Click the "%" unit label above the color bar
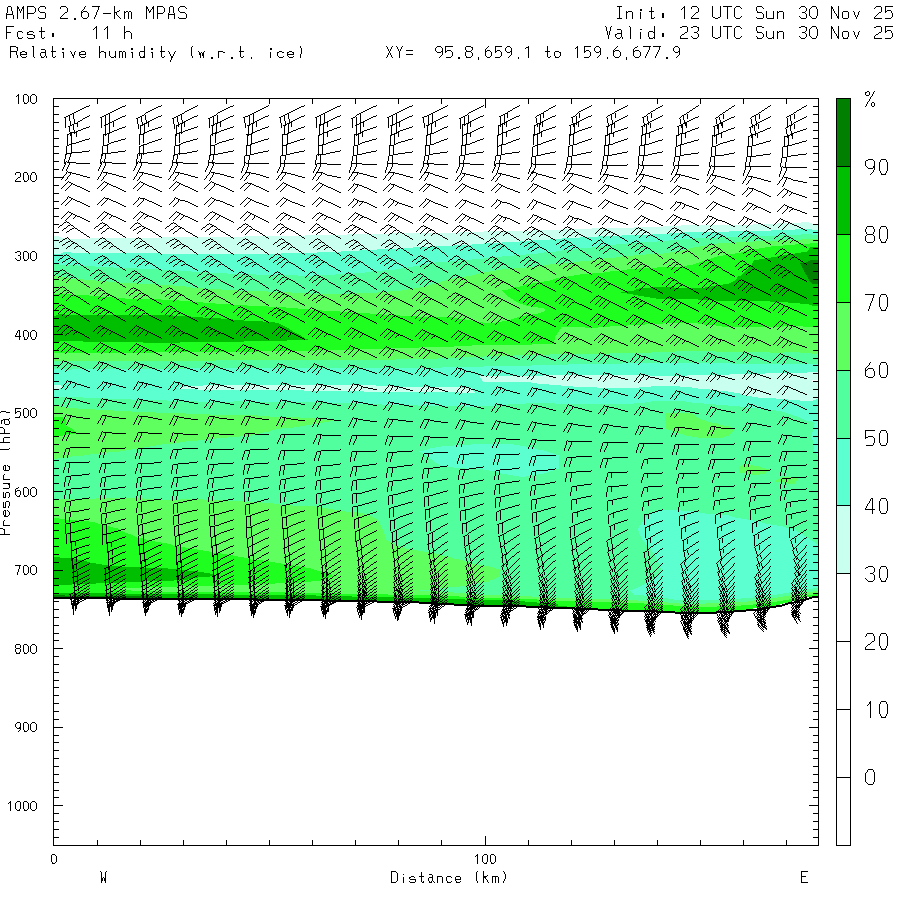 coord(870,99)
